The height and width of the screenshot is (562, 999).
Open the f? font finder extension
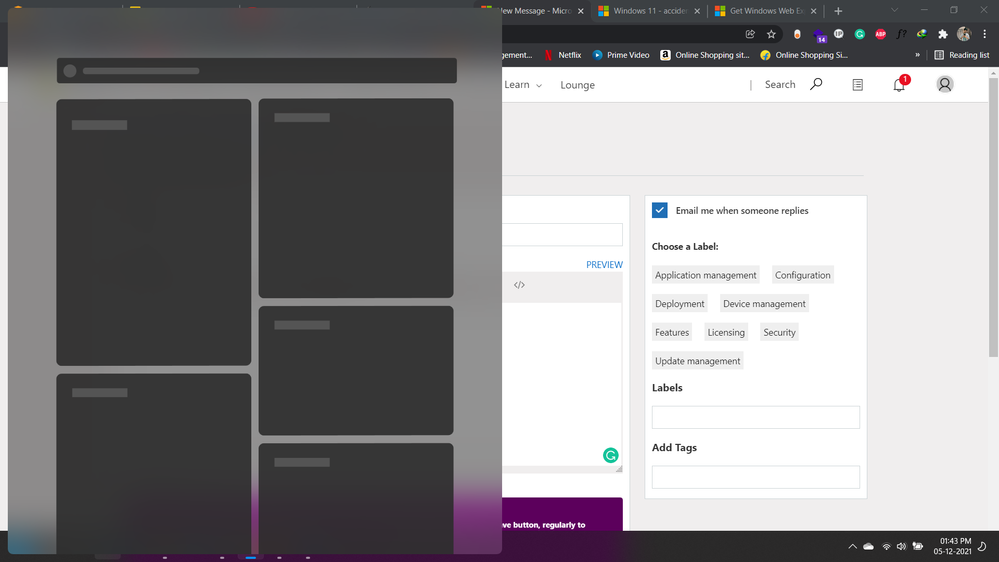pos(902,34)
